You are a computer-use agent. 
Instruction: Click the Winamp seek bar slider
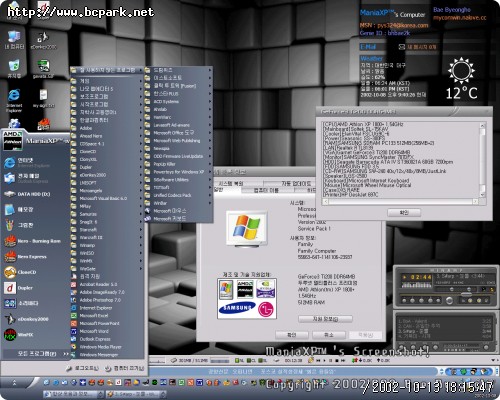tap(466, 294)
